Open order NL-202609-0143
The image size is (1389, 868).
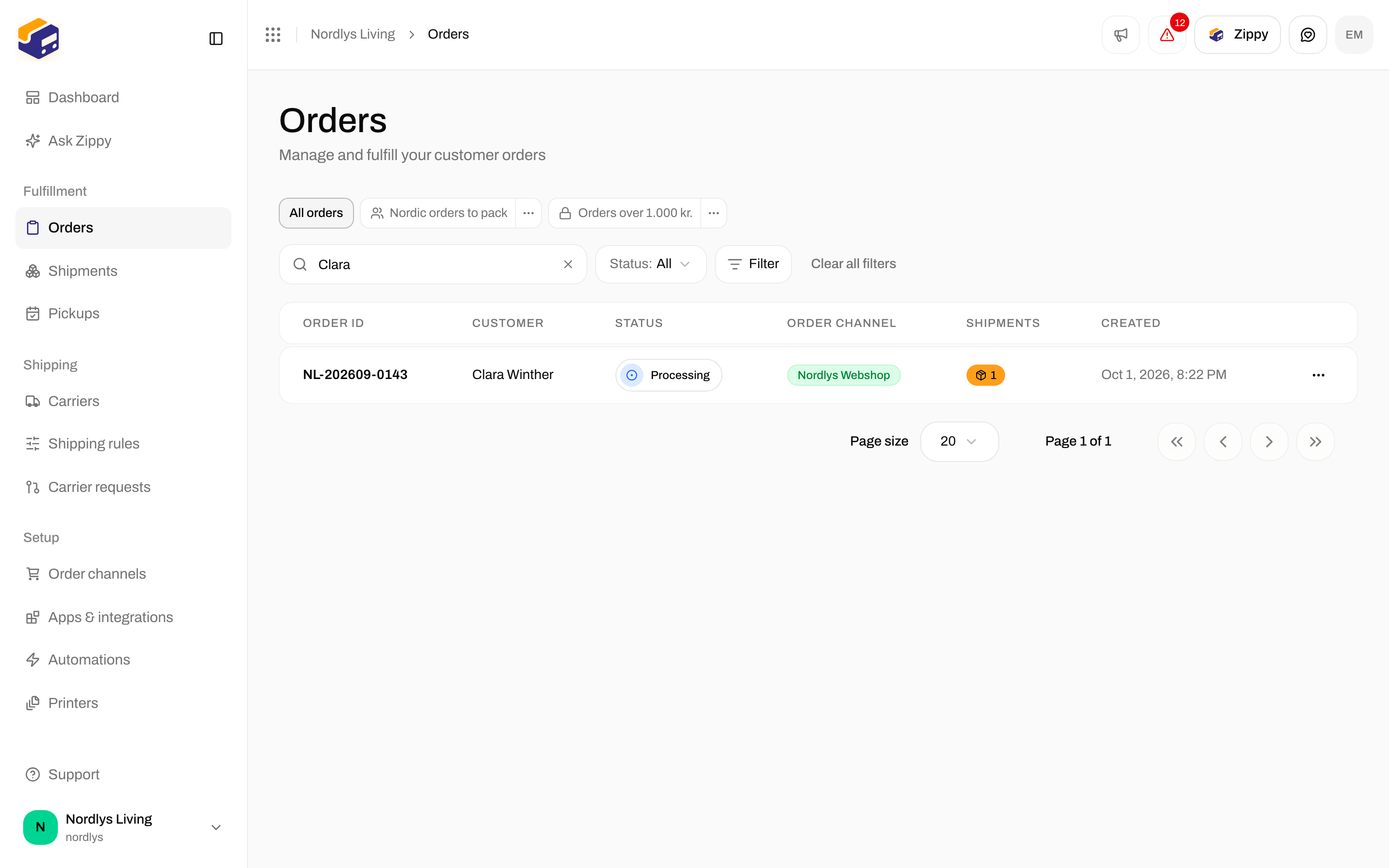click(355, 375)
